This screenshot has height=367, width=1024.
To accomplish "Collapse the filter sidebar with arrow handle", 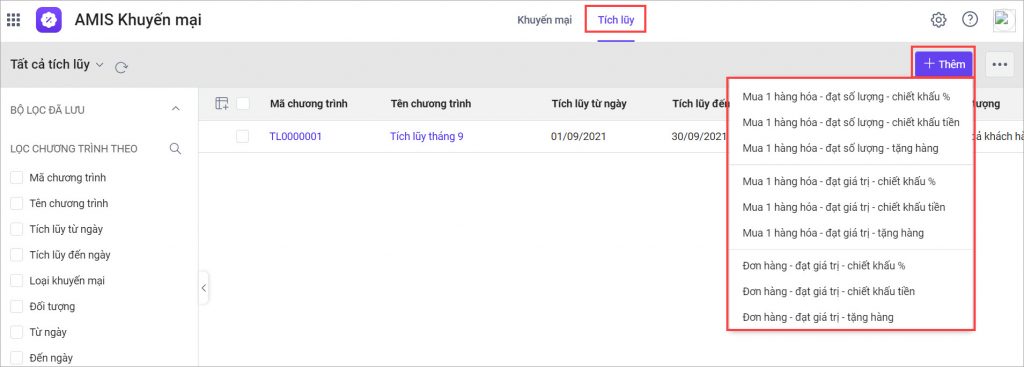I will (204, 287).
